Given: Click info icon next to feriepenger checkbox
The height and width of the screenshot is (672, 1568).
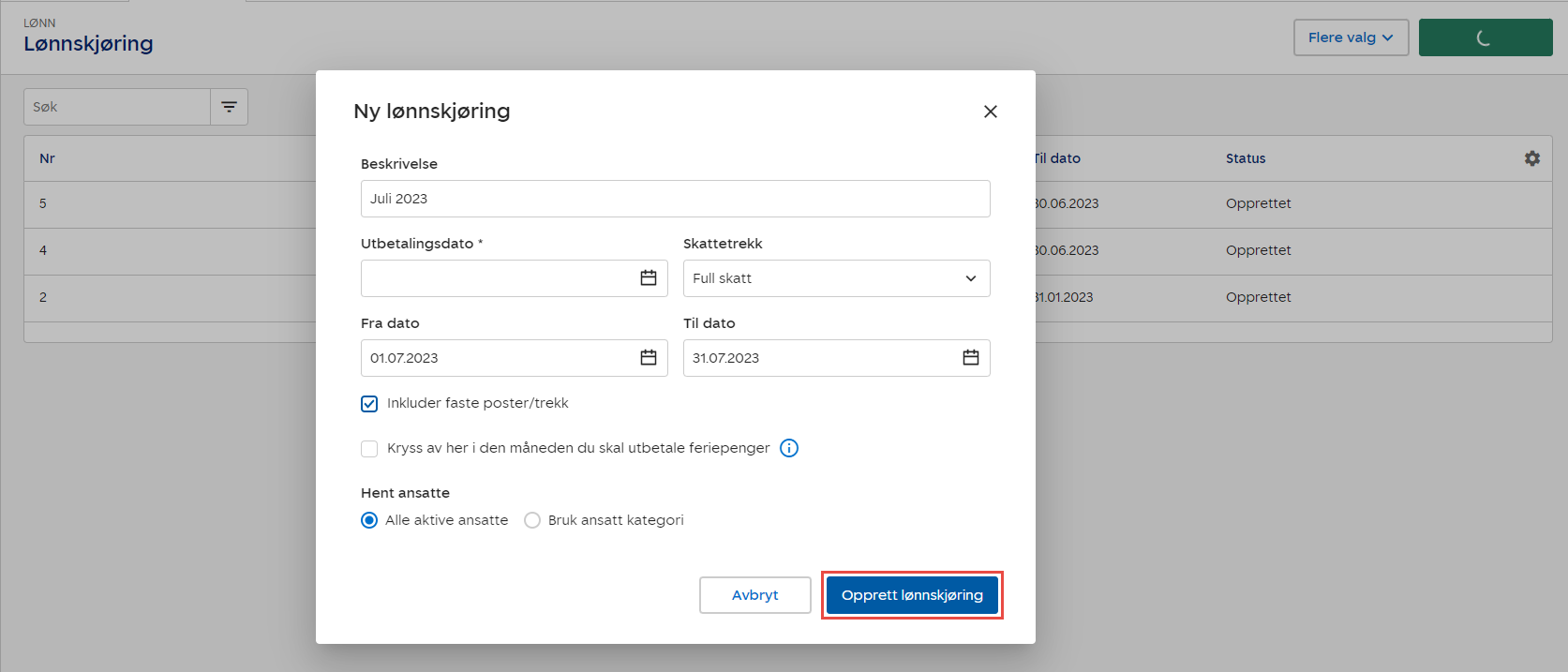Looking at the screenshot, I should tap(789, 448).
